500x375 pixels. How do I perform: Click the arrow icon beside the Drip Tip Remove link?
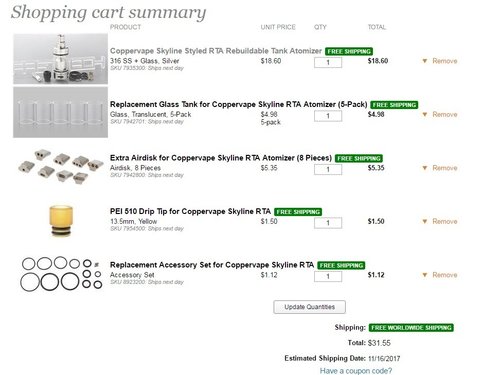pos(425,221)
